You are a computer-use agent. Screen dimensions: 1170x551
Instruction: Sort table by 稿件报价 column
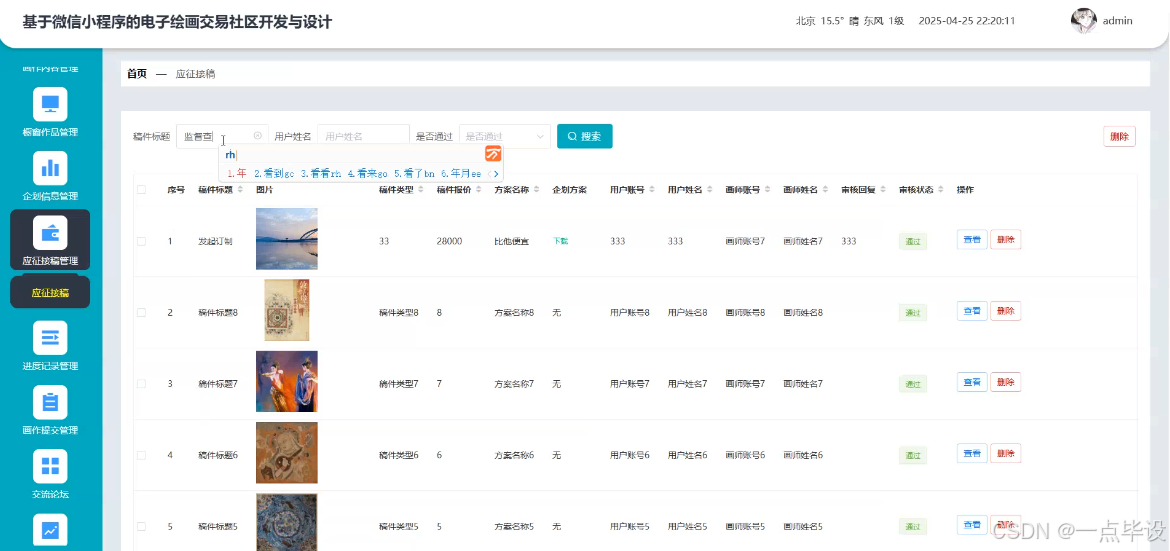(479, 190)
